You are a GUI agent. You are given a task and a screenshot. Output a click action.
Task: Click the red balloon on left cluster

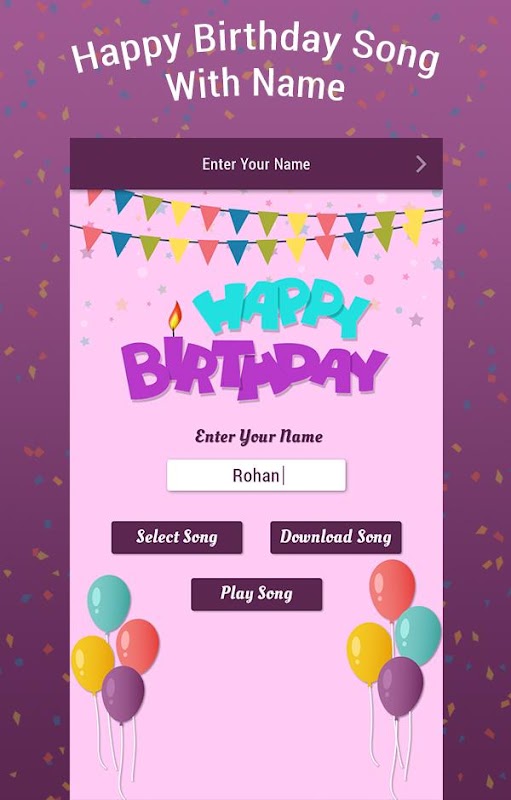pyautogui.click(x=138, y=647)
